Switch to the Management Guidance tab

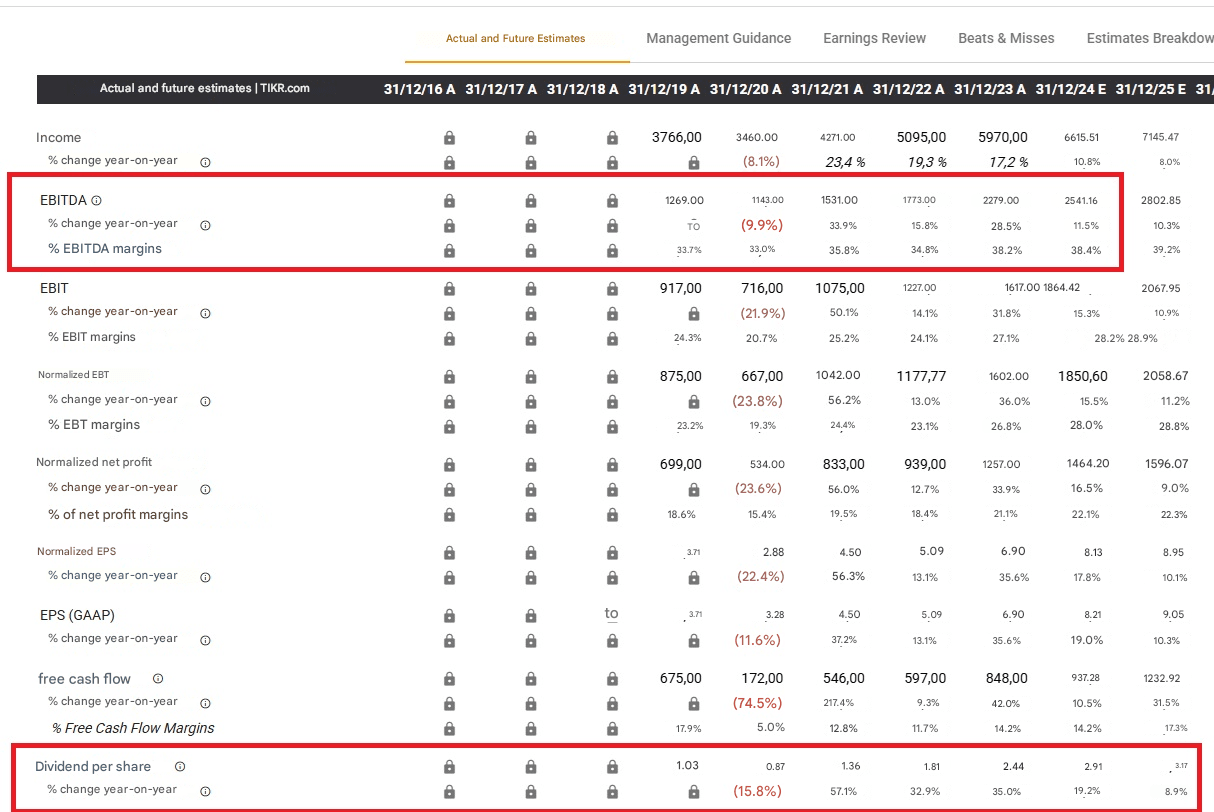[718, 38]
